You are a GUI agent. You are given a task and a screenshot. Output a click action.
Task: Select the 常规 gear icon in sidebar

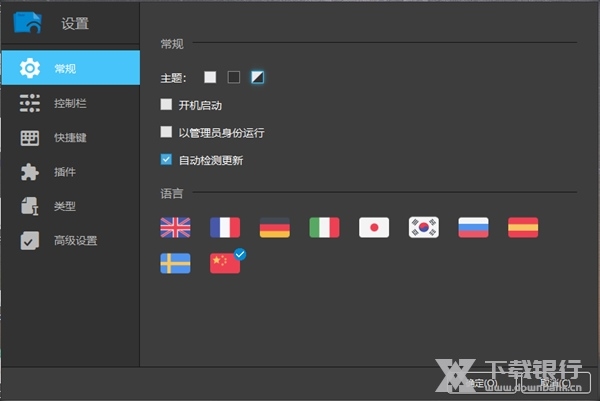pos(30,68)
